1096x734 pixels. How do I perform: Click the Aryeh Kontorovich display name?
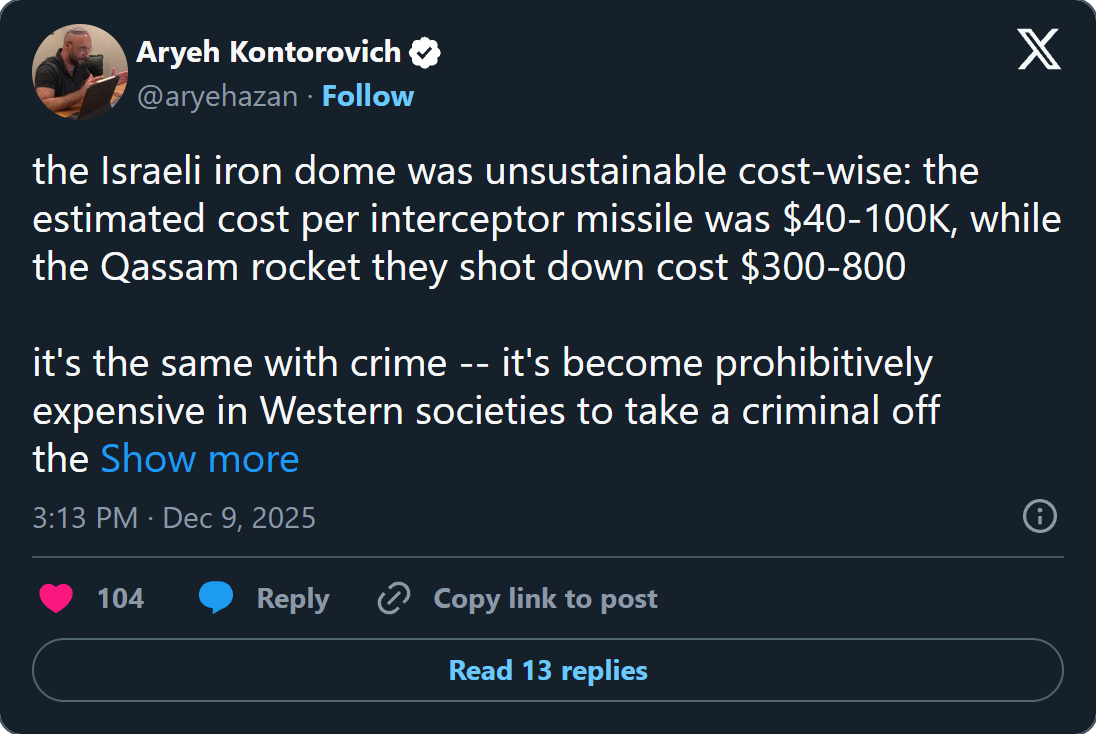[x=269, y=53]
